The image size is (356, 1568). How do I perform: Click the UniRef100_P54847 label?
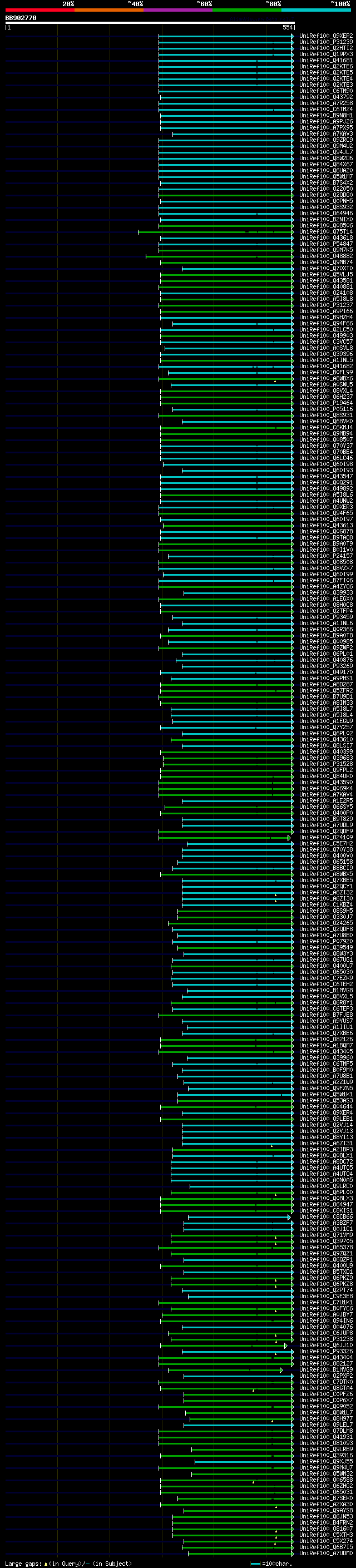click(325, 244)
